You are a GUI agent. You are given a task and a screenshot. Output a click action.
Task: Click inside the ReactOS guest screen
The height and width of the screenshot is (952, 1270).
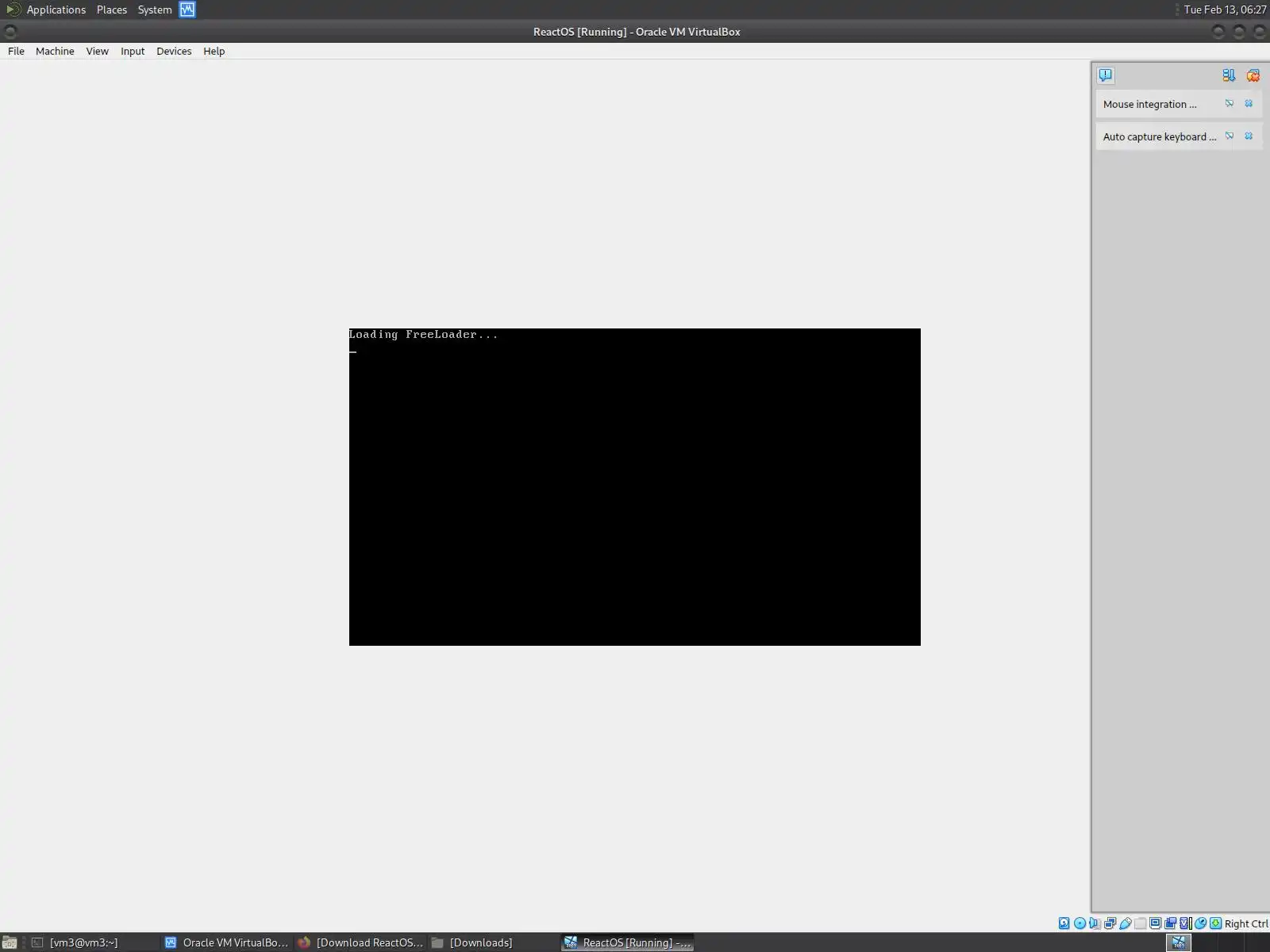point(635,487)
